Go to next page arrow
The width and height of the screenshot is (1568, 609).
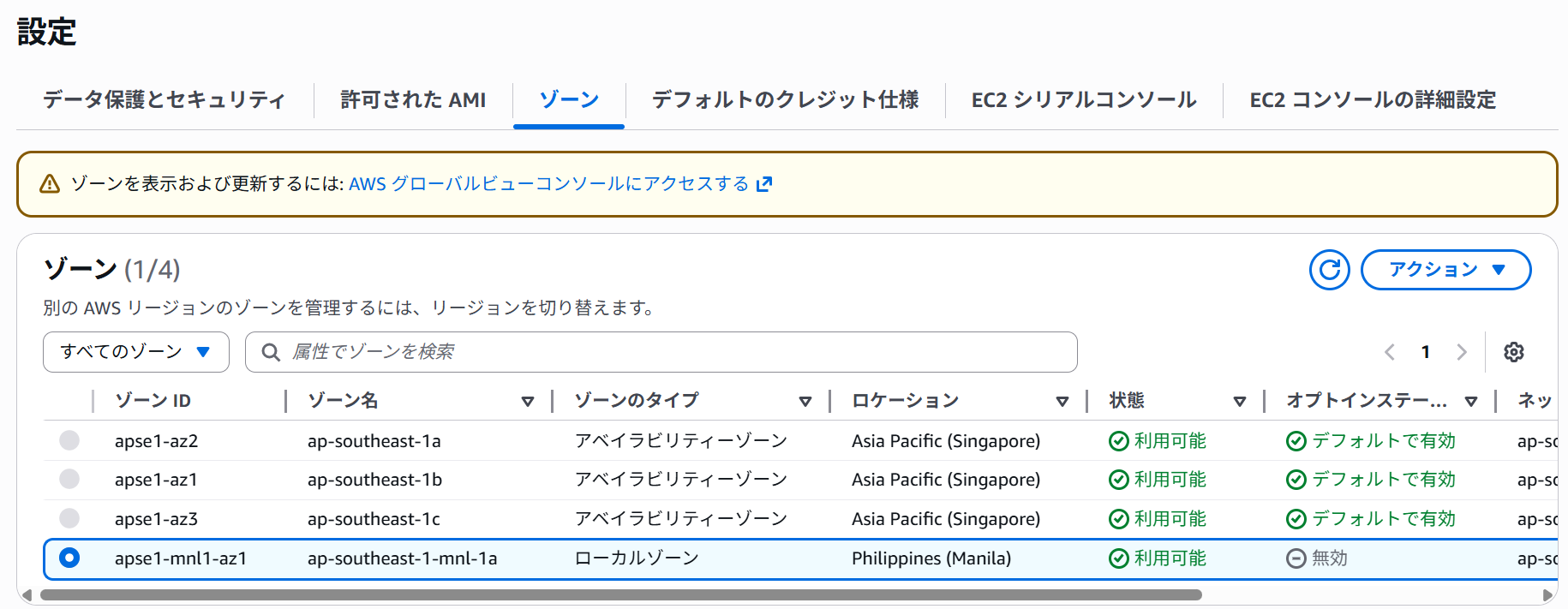tap(1462, 352)
